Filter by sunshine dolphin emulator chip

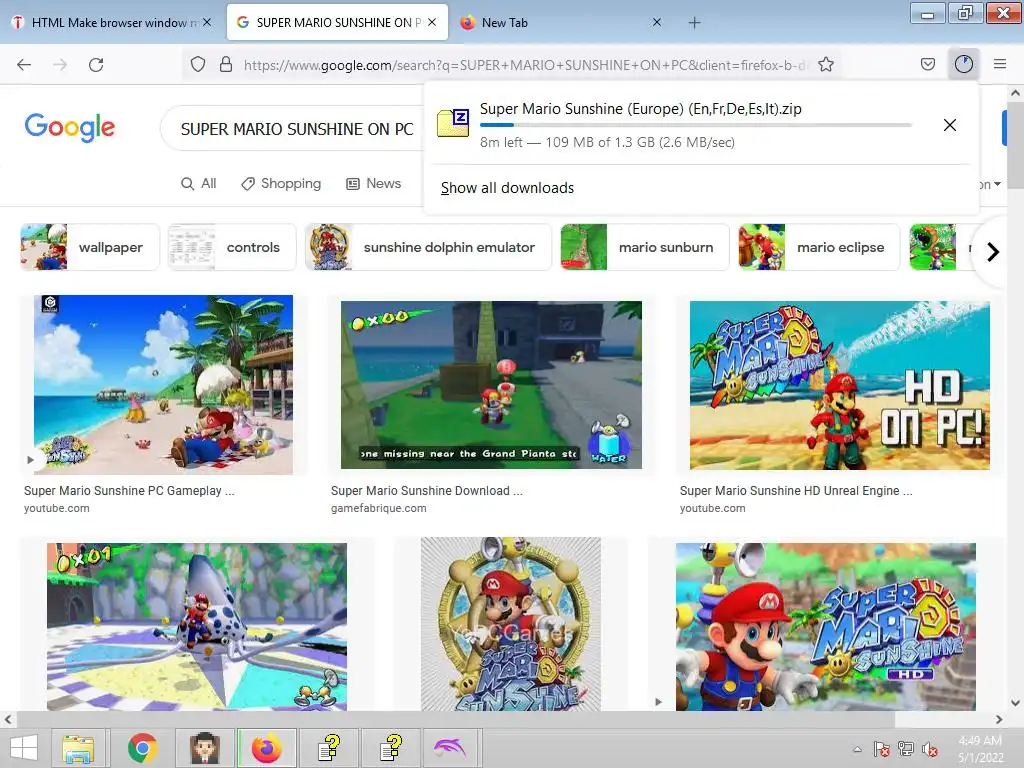click(428, 248)
